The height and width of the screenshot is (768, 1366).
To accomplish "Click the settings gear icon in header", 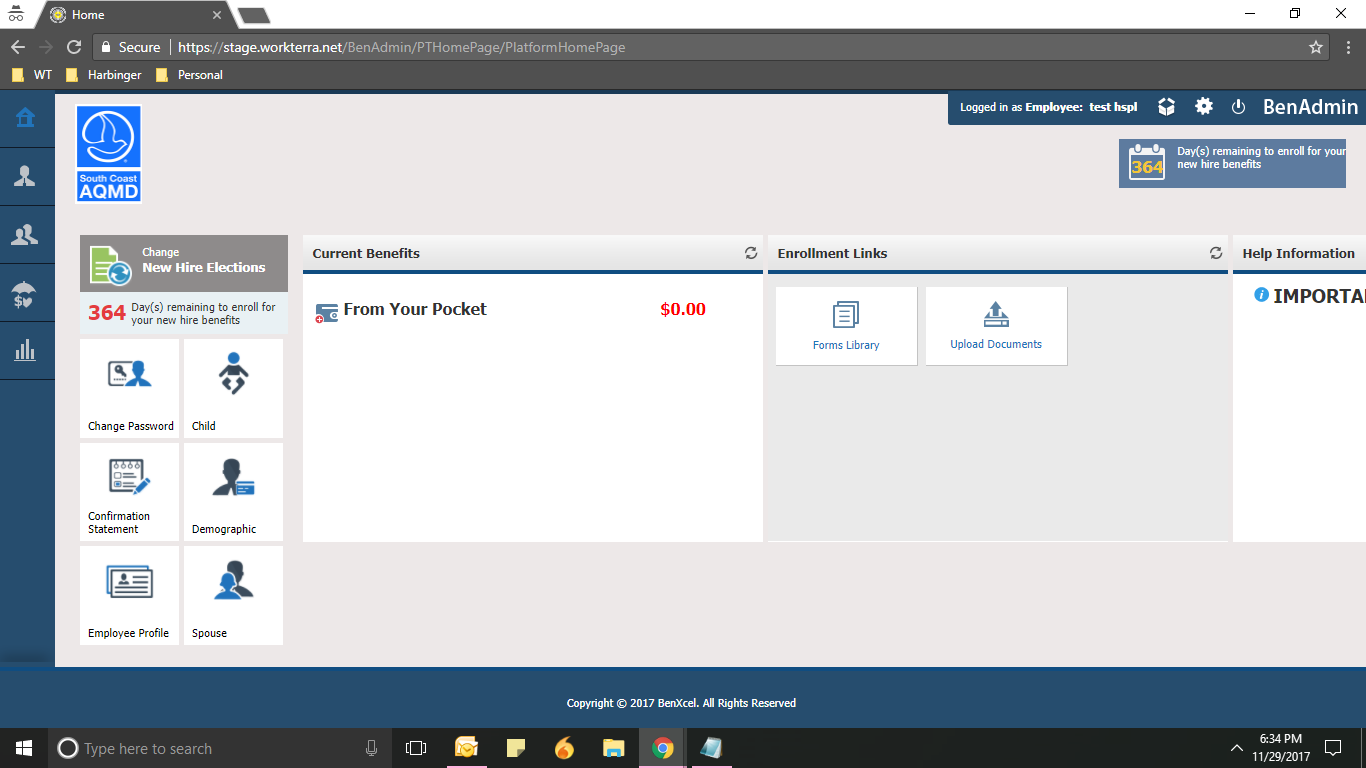I will coord(1204,107).
